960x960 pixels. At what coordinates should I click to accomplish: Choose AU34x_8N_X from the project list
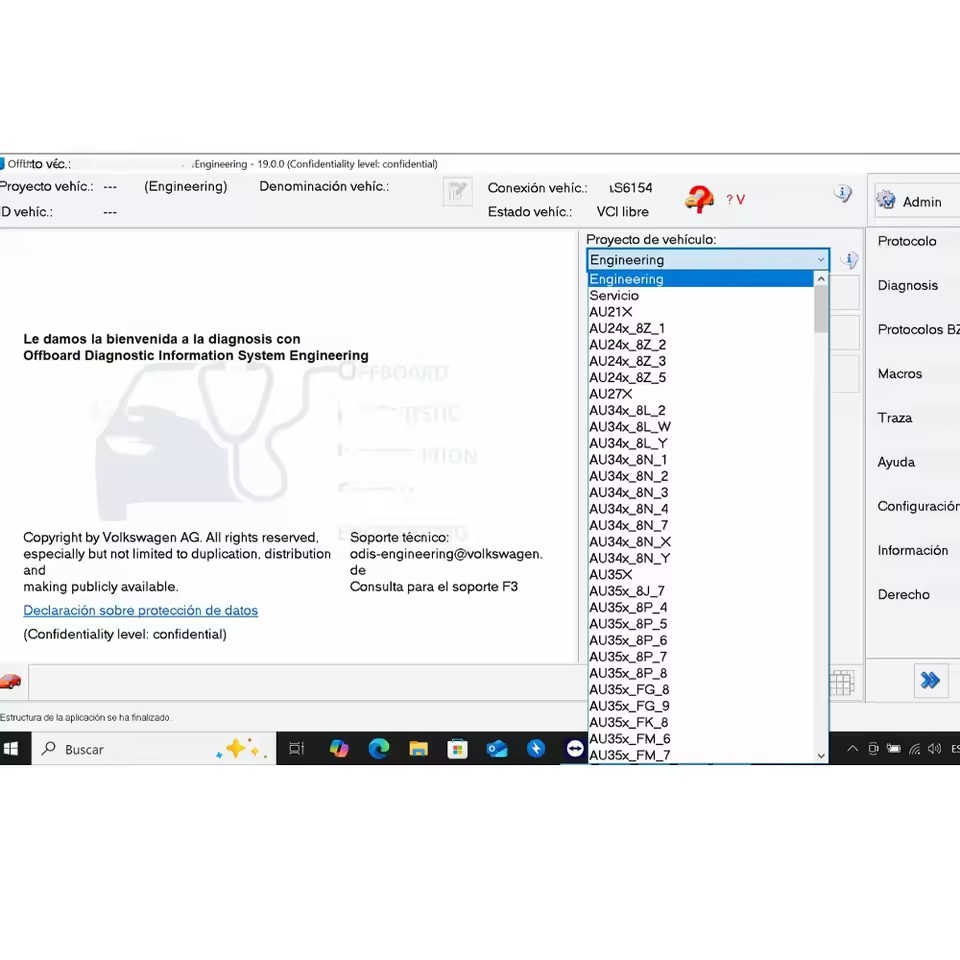700,542
